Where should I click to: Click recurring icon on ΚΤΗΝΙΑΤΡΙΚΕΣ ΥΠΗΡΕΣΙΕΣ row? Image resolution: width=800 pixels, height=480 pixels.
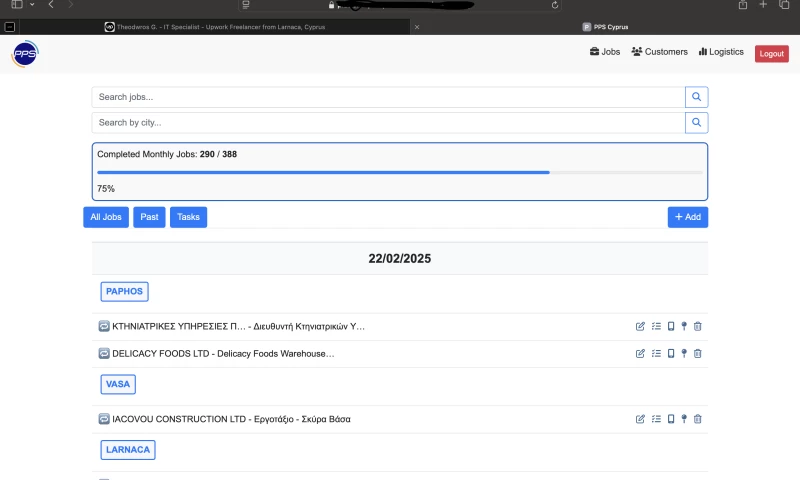(x=104, y=326)
